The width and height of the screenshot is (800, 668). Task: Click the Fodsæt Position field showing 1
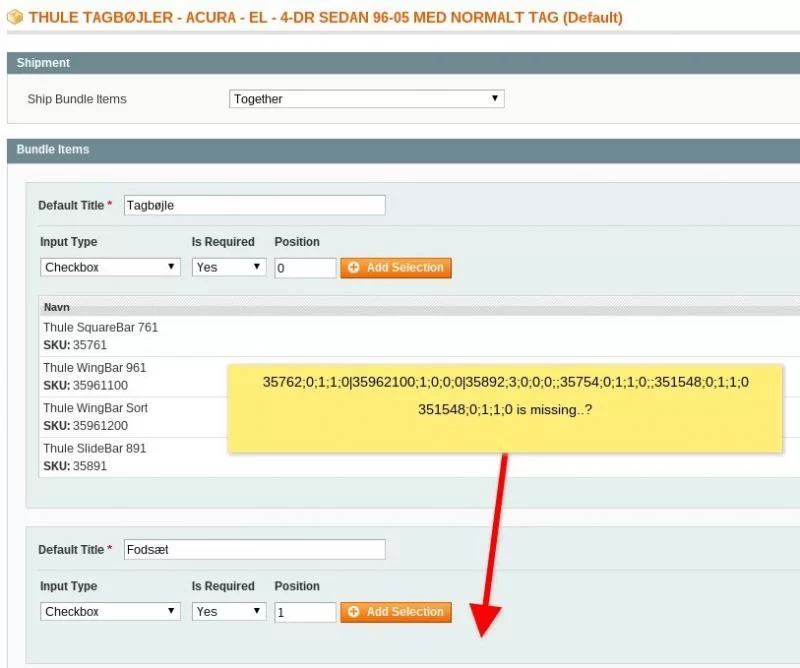click(305, 612)
